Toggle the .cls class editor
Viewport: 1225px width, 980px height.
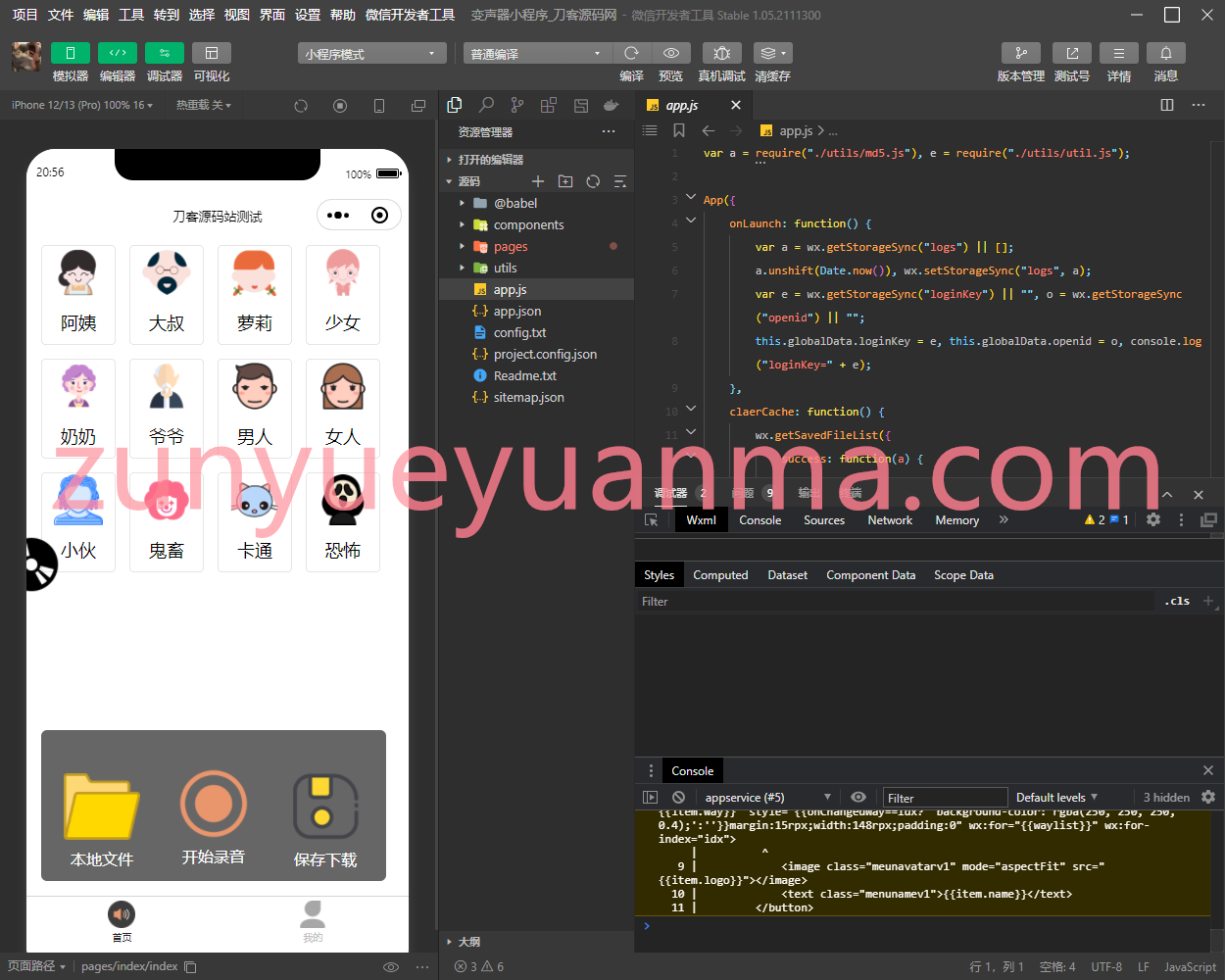click(x=1177, y=601)
